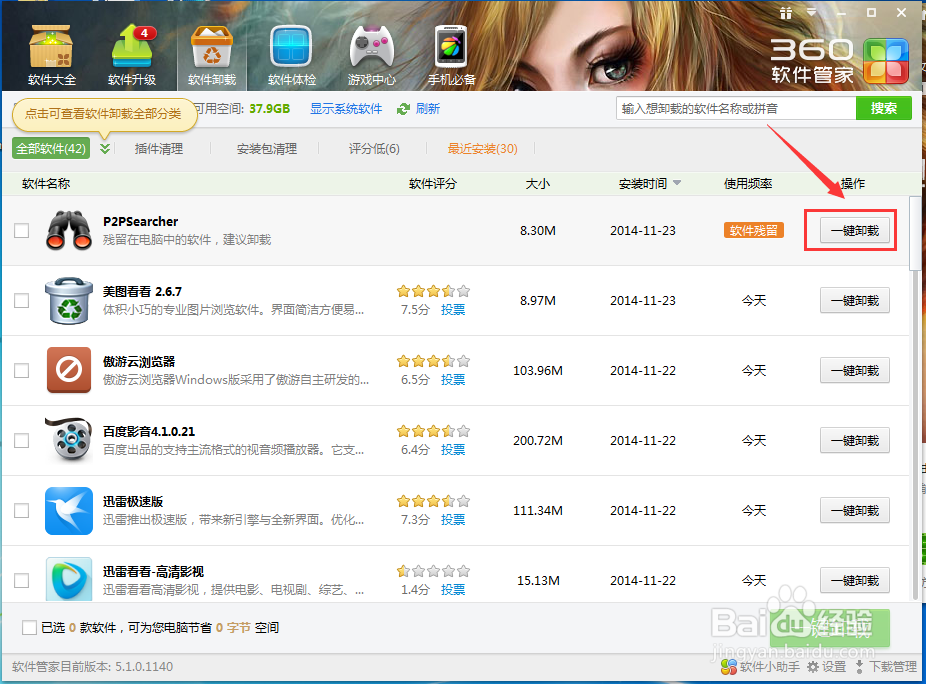
Task: Click the 迅雷看看 player icon
Action: [x=69, y=579]
